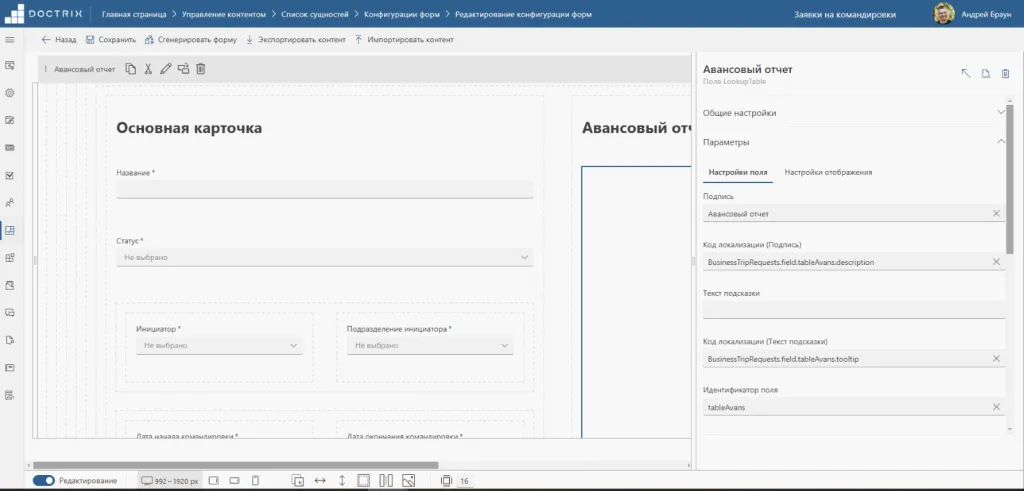Click the image placeholder icon in the bottom bar

tap(409, 481)
